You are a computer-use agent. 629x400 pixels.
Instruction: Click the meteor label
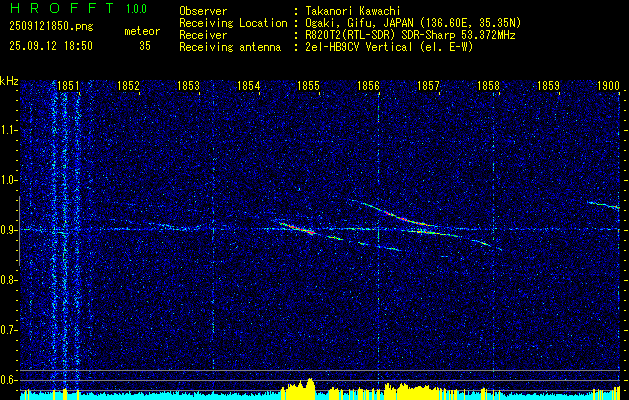click(142, 31)
